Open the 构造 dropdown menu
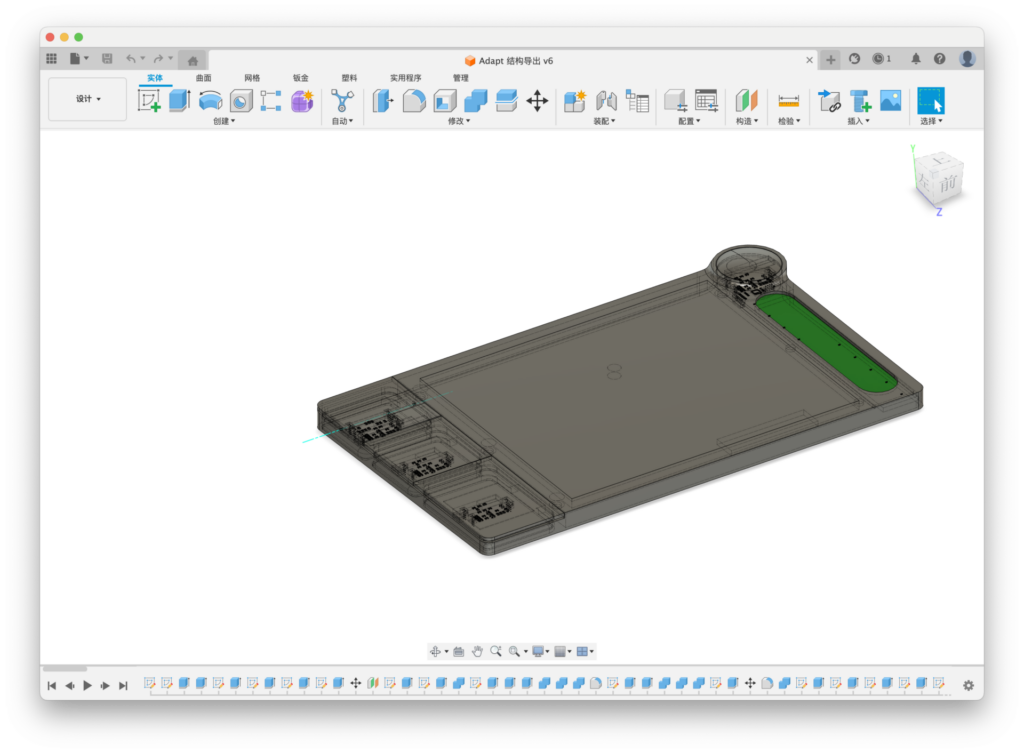The width and height of the screenshot is (1024, 753). point(747,121)
